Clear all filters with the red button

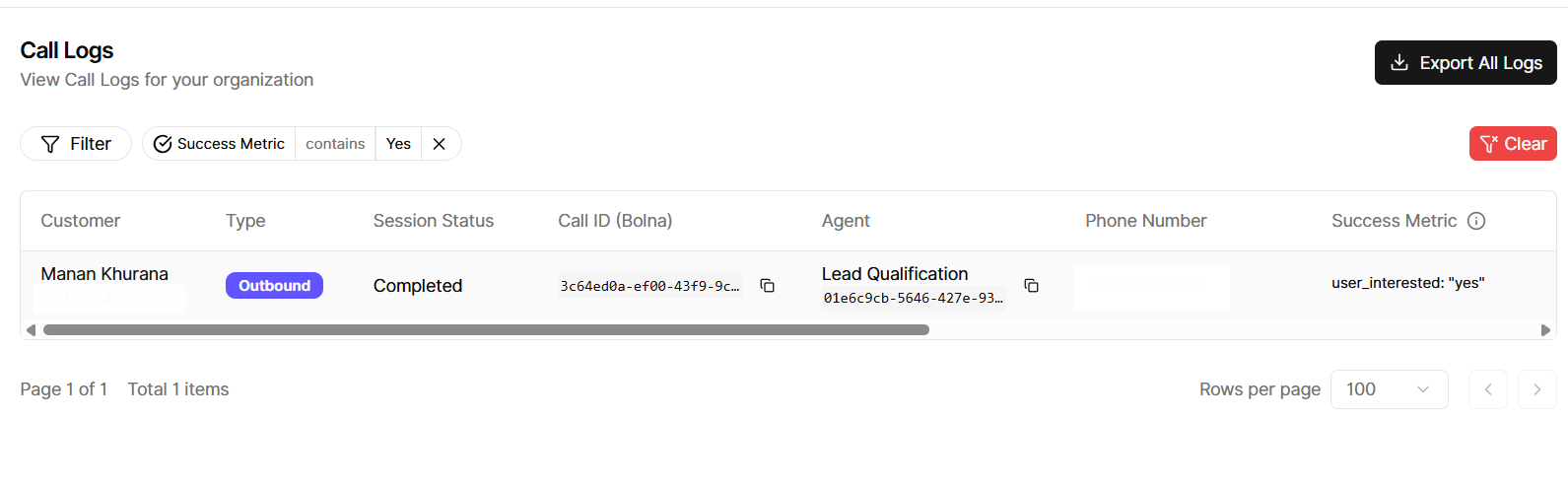(1513, 144)
